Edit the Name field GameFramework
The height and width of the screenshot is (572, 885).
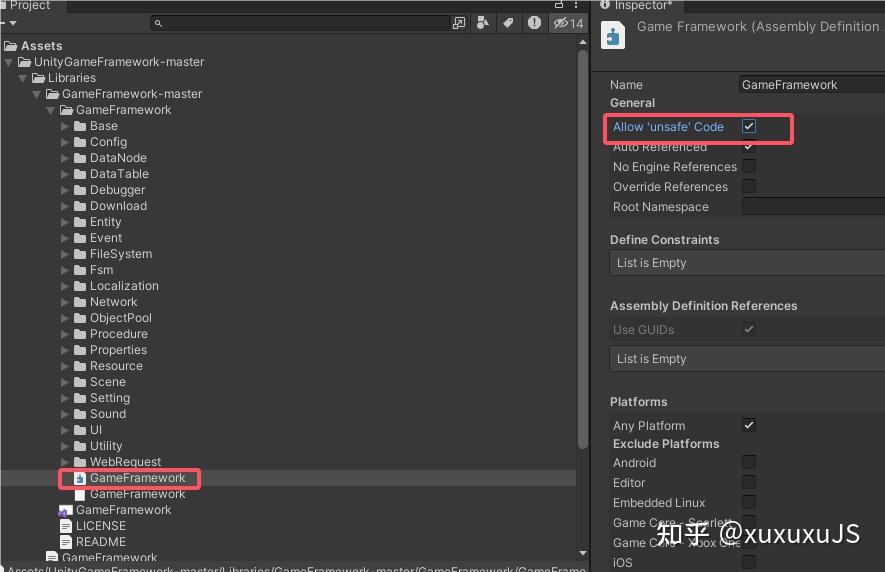pyautogui.click(x=812, y=85)
